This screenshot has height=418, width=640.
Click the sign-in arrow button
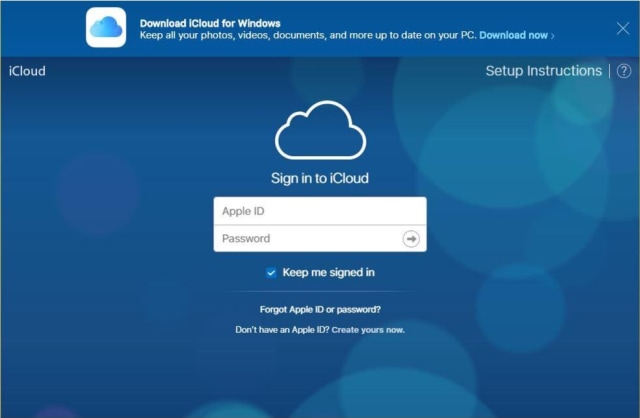(x=411, y=239)
